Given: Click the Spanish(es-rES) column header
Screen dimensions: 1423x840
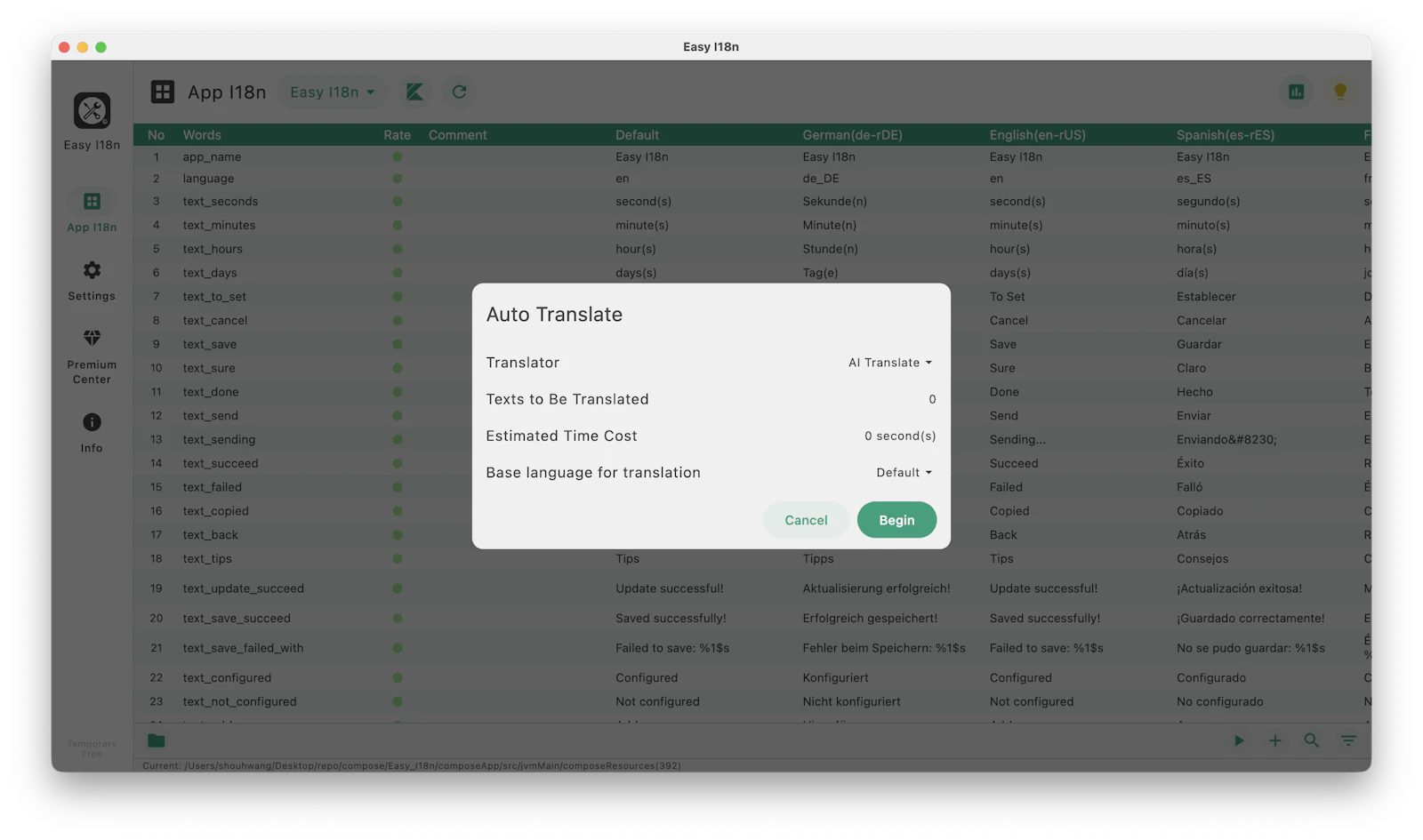Looking at the screenshot, I should pos(1226,135).
